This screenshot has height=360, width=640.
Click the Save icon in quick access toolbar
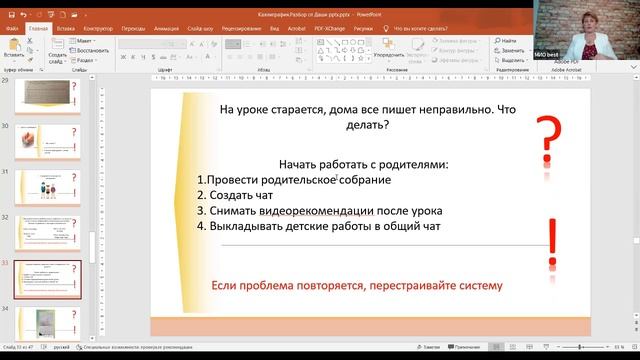click(11, 15)
